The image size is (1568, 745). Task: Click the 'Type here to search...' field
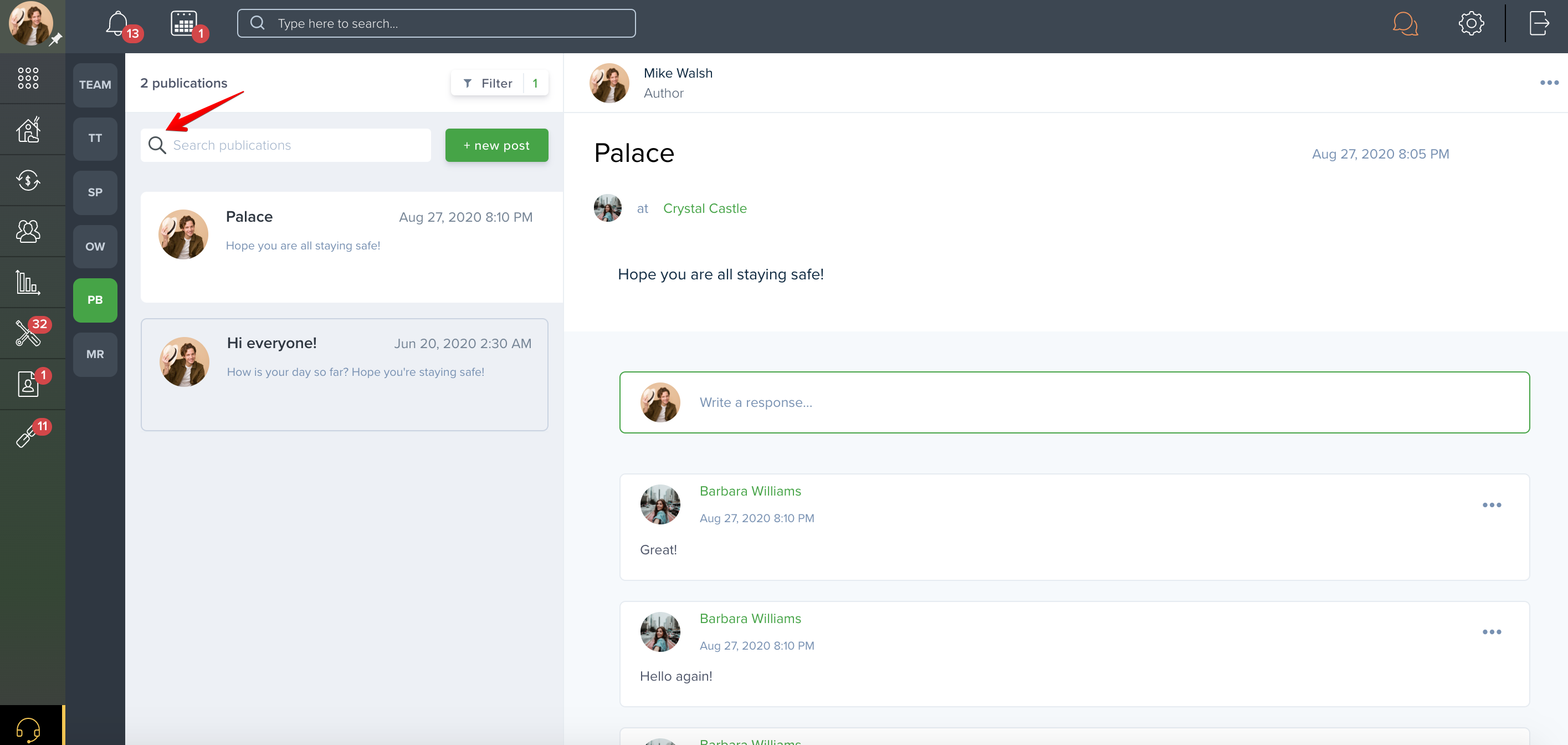(437, 23)
